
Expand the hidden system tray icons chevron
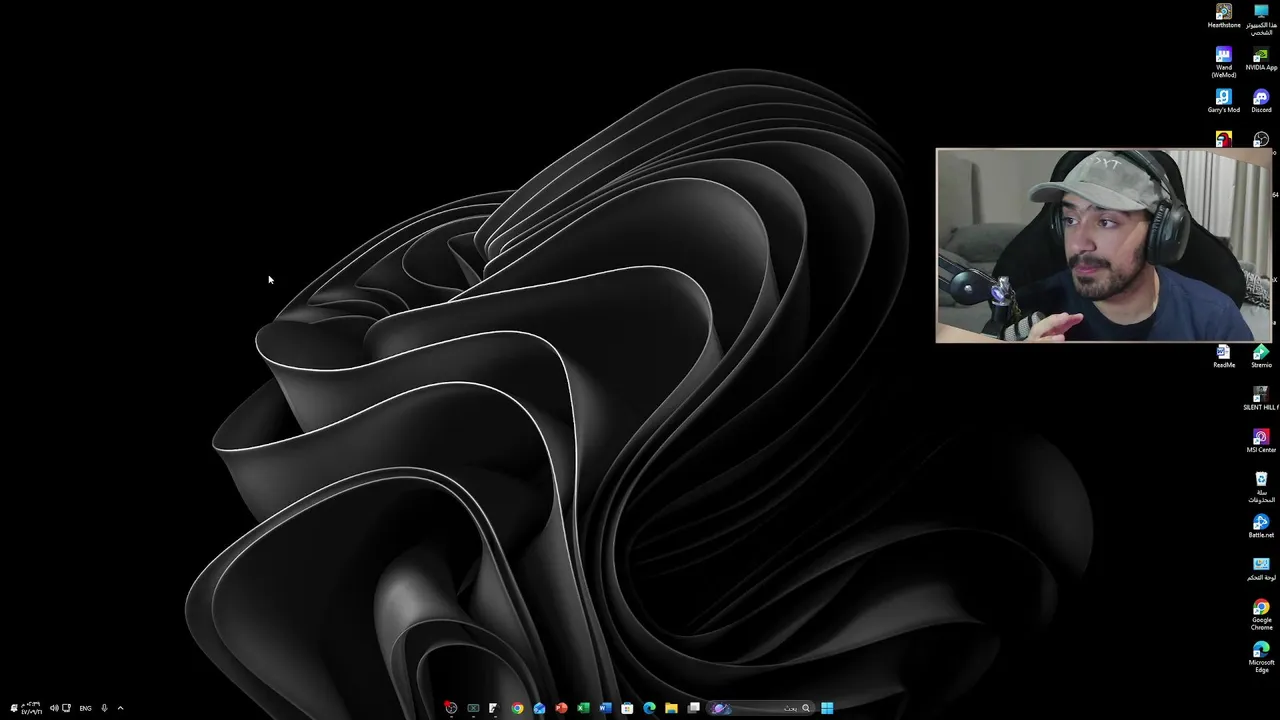coord(120,708)
